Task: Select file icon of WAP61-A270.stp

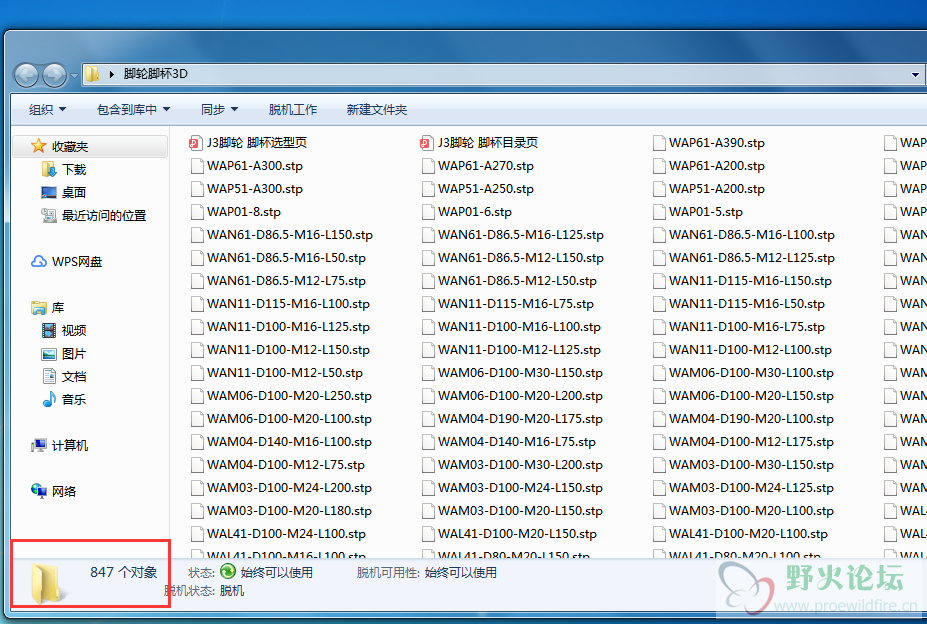Action: coord(428,166)
